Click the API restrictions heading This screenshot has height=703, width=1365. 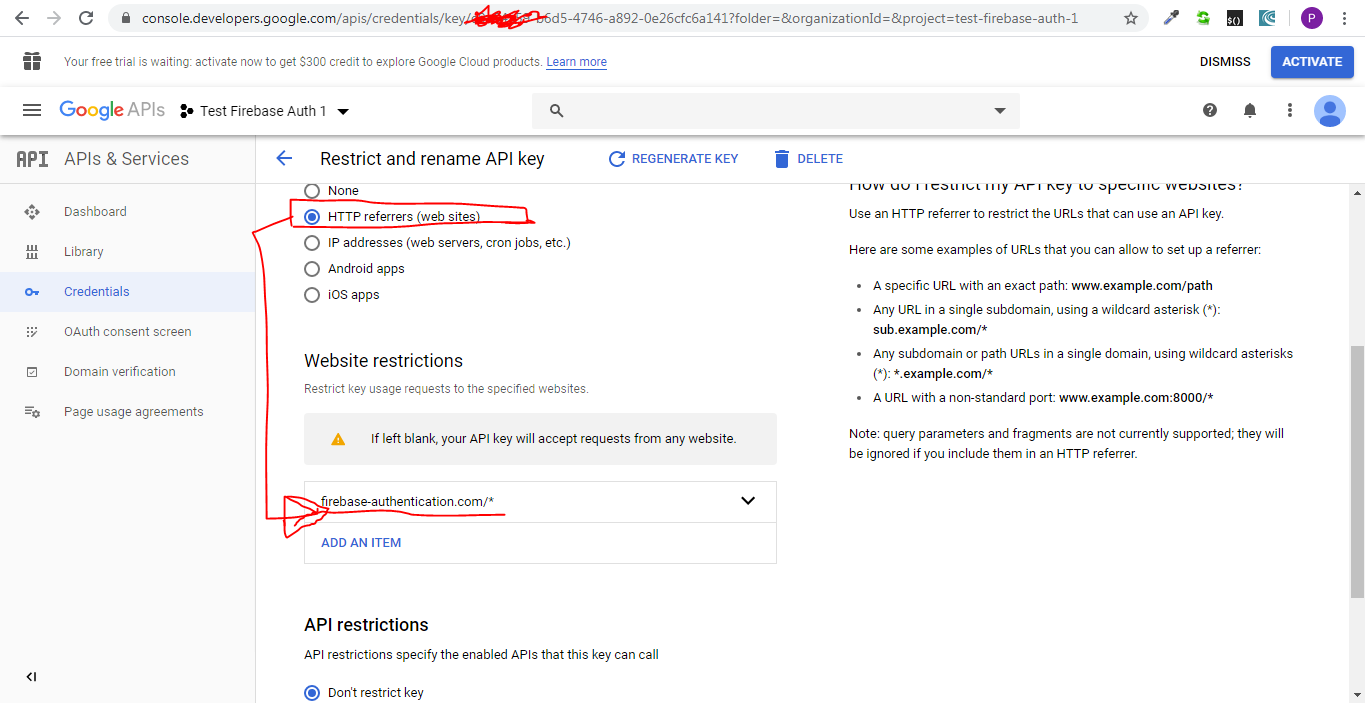point(366,625)
